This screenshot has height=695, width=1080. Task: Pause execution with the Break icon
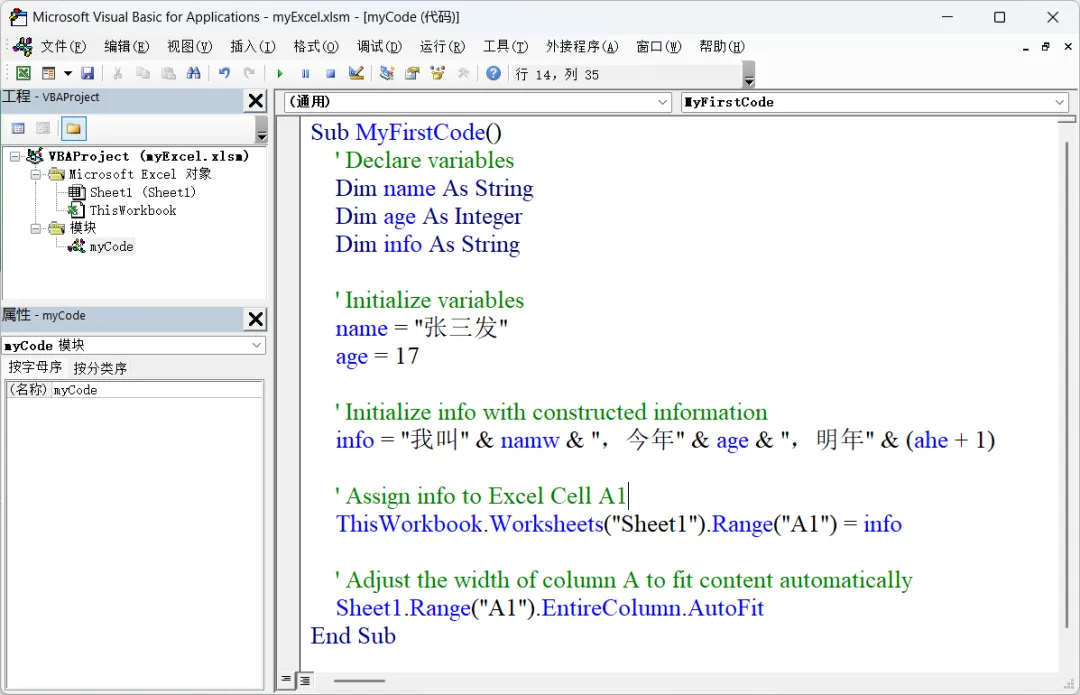305,74
